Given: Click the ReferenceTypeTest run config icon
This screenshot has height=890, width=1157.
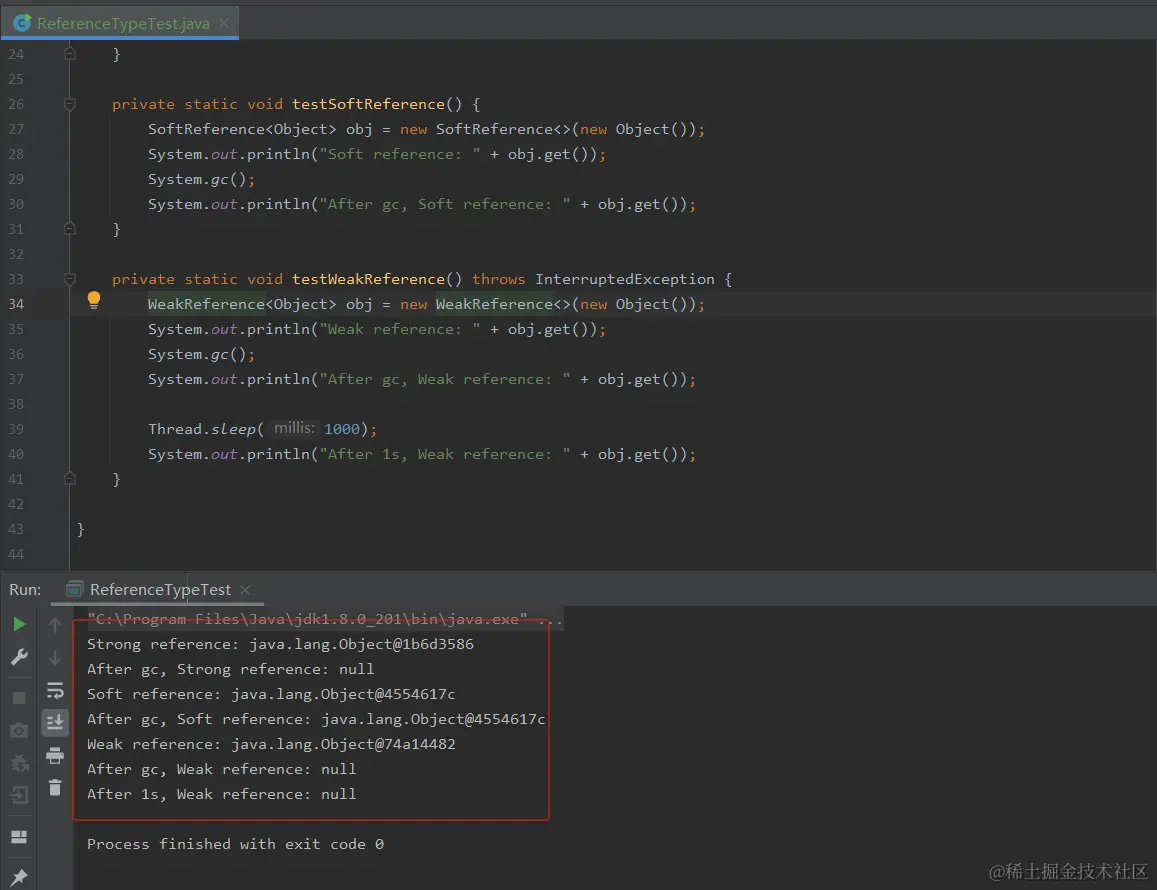Looking at the screenshot, I should pos(74,589).
